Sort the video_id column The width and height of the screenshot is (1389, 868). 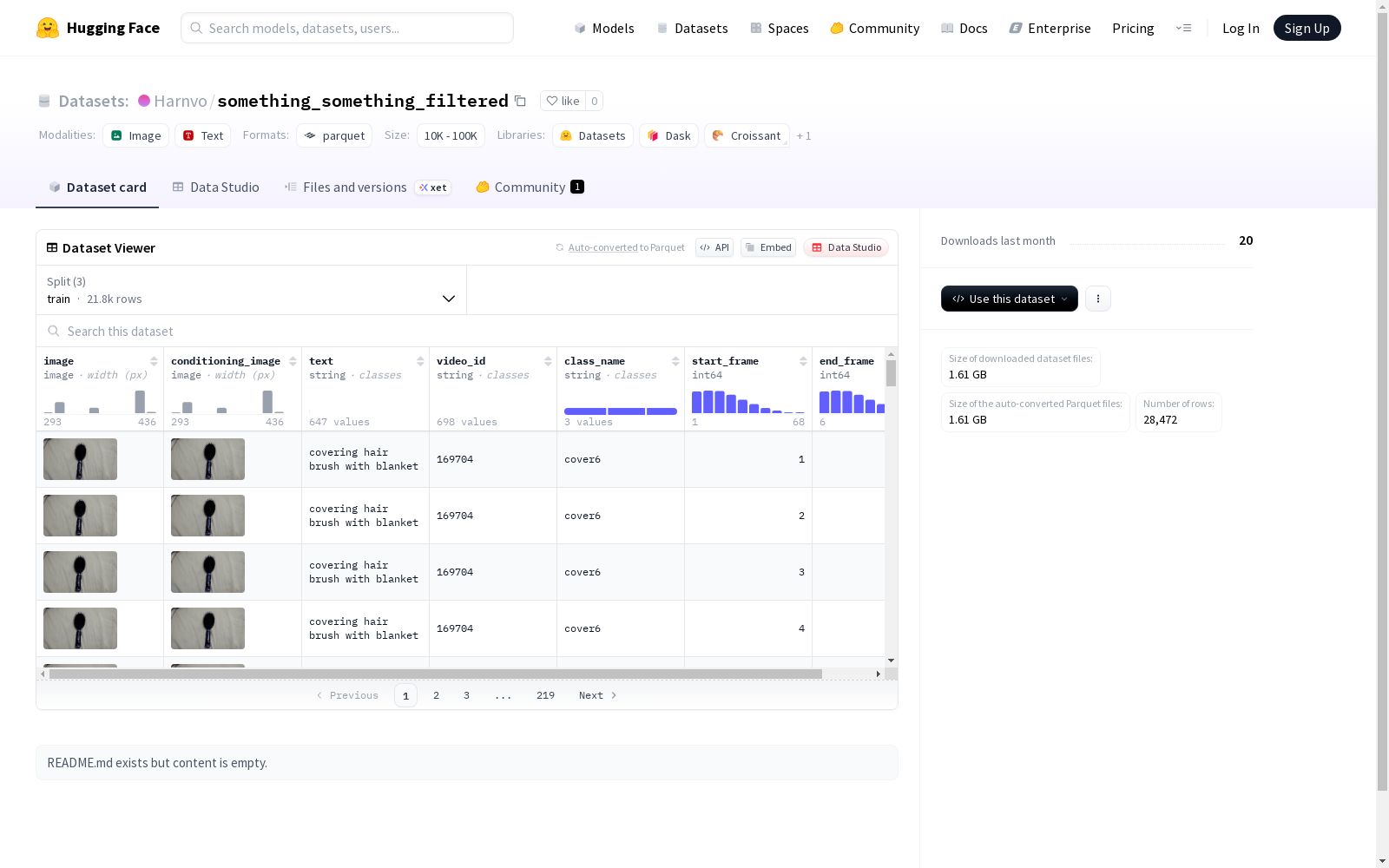548,361
